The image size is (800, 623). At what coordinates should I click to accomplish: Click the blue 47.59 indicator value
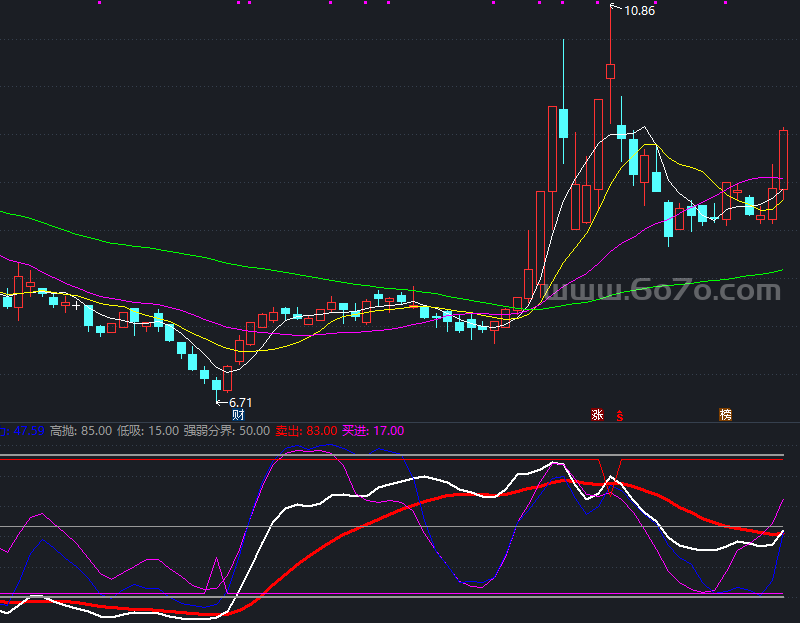(29, 431)
